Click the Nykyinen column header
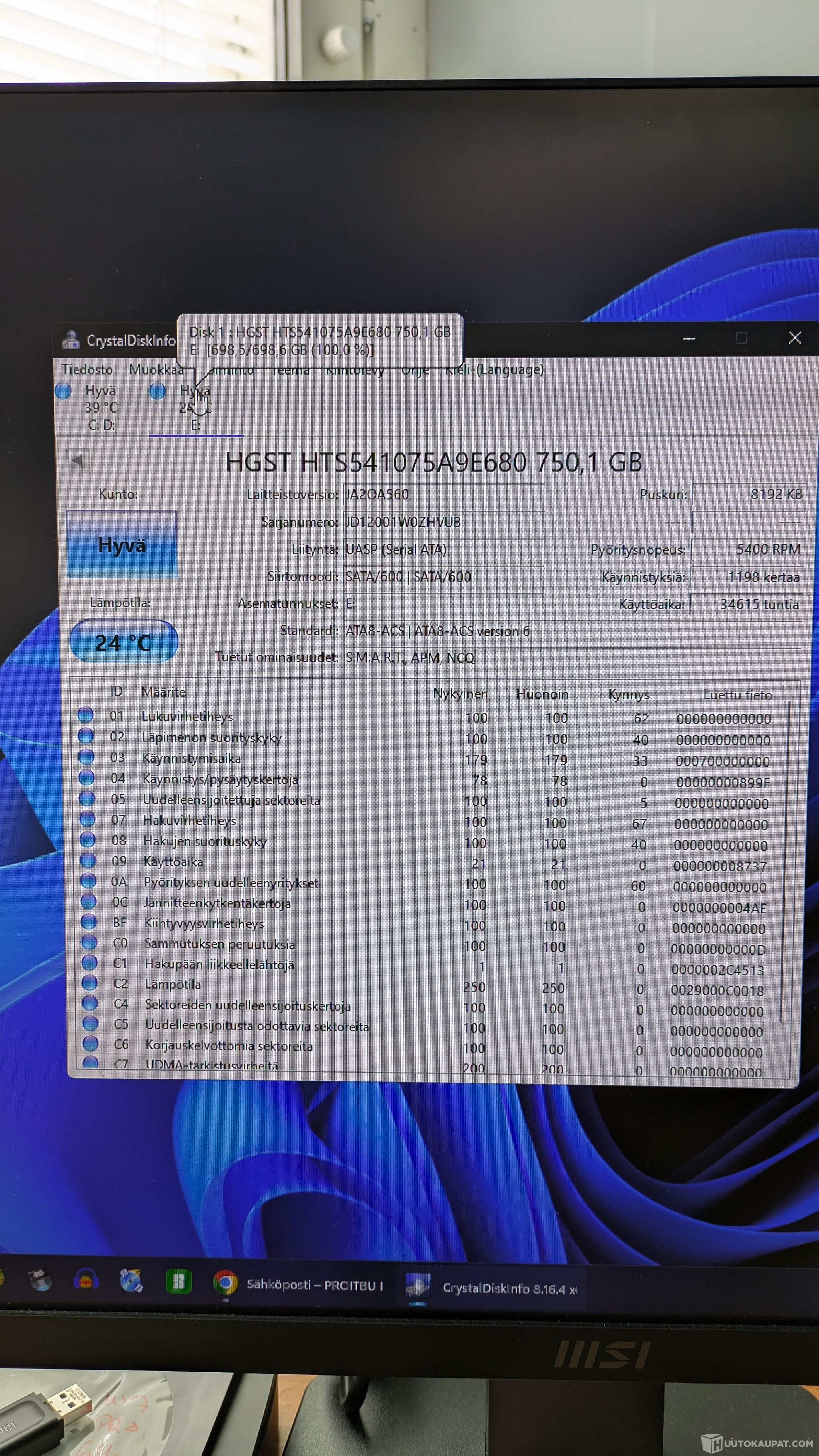 tap(460, 693)
